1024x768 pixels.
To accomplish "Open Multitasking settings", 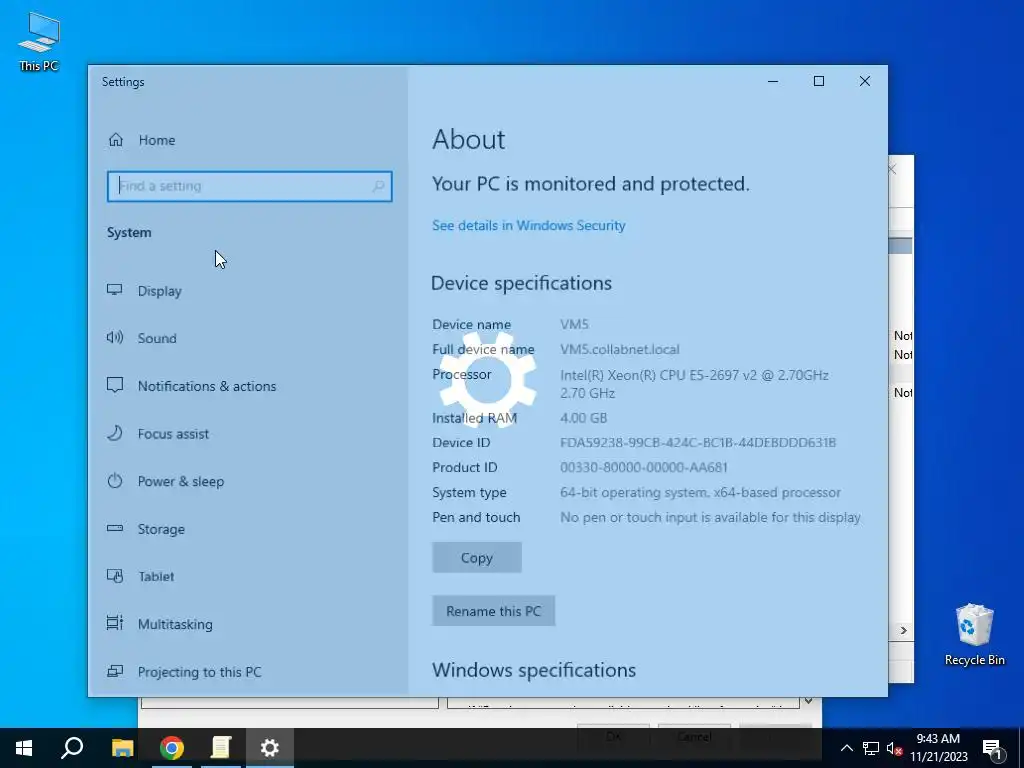I will [x=175, y=624].
